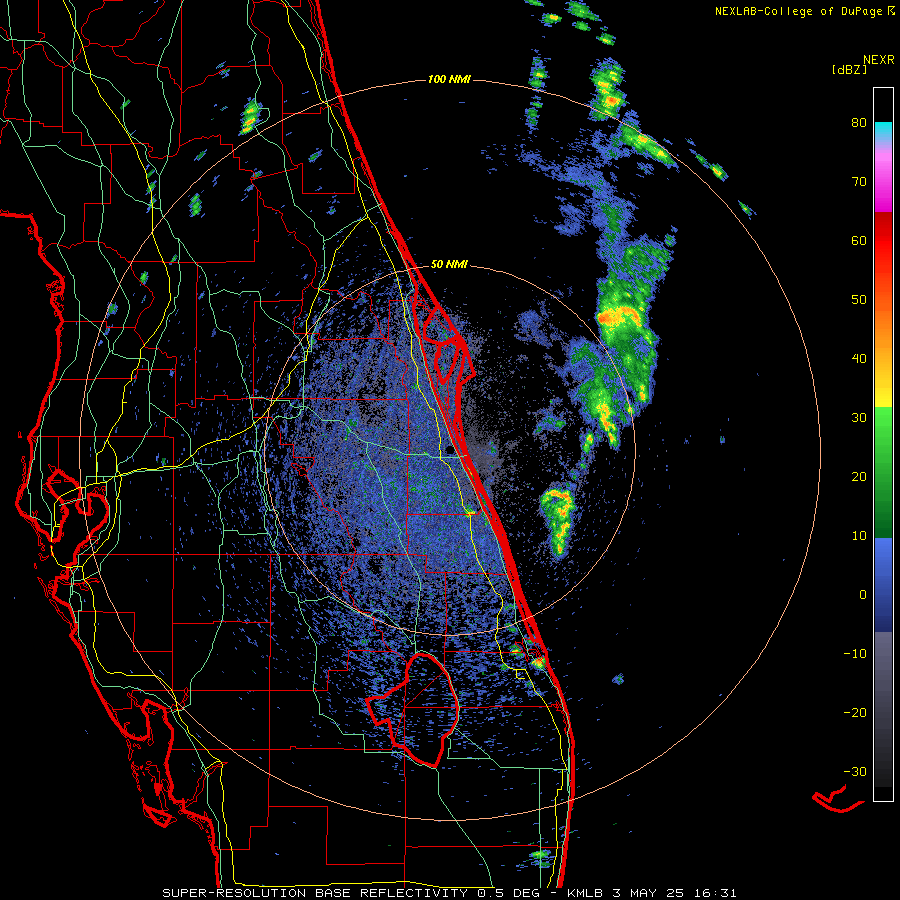Click the 50 NMI range ring label
This screenshot has height=900, width=900.
pyautogui.click(x=449, y=265)
